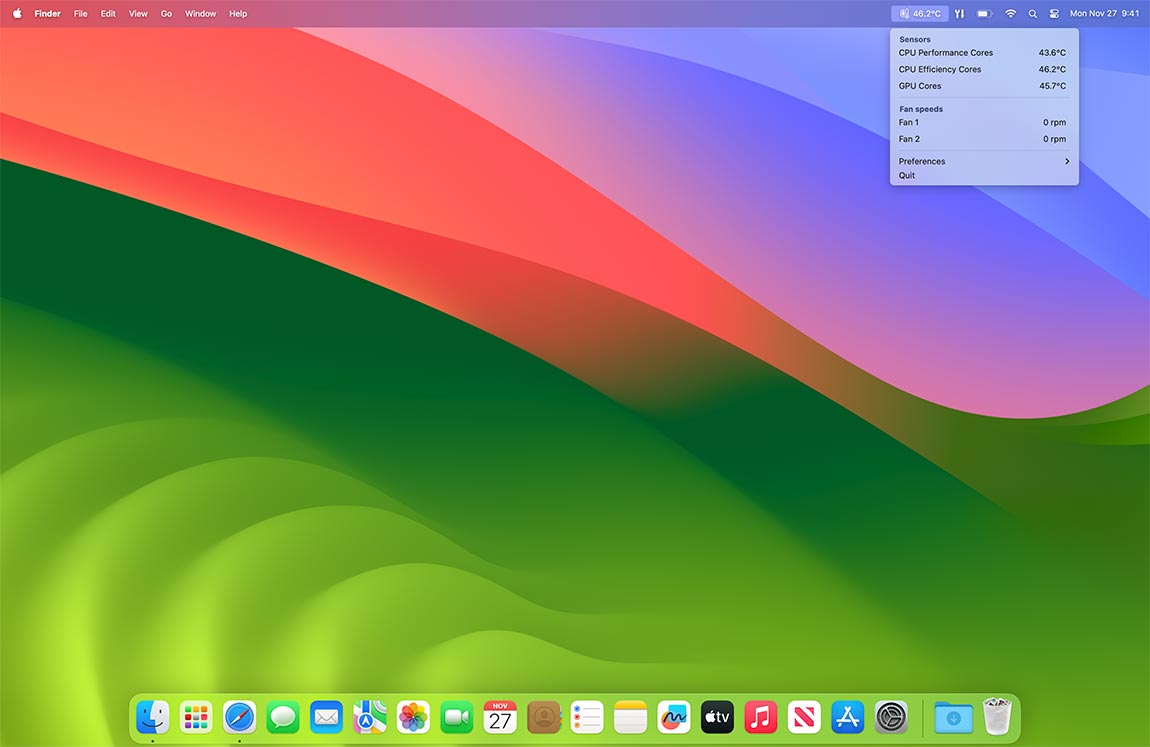Open the App Store from the Dock
The height and width of the screenshot is (747, 1150).
(x=847, y=717)
